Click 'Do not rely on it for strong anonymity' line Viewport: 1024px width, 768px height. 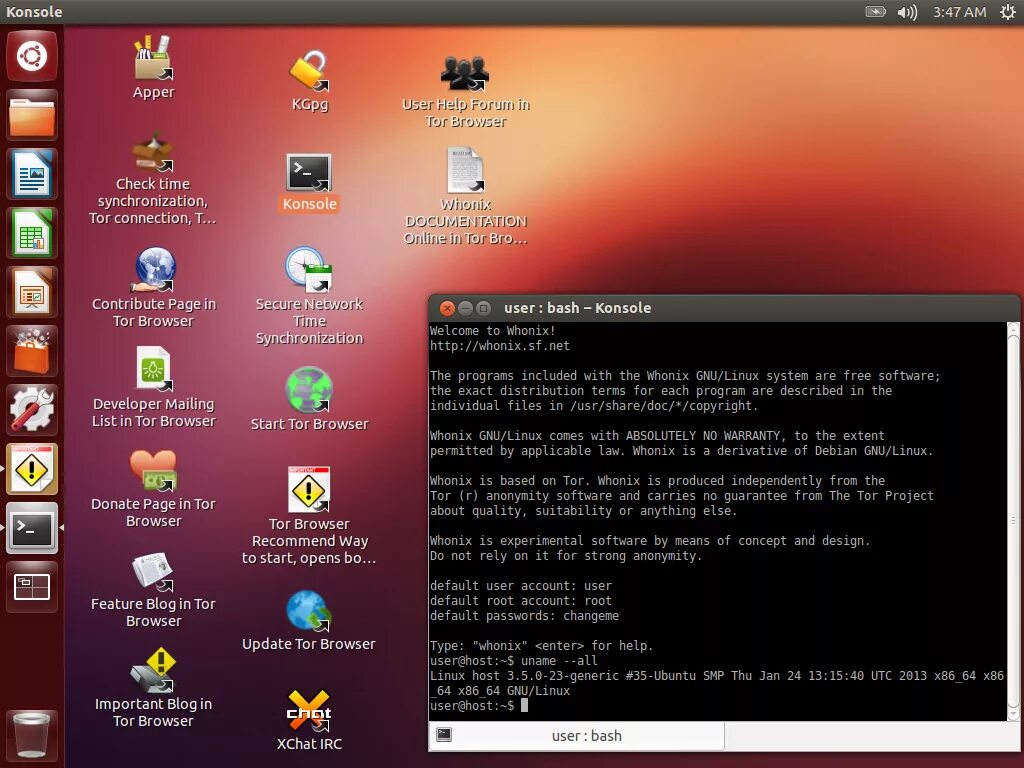pyautogui.click(x=566, y=556)
